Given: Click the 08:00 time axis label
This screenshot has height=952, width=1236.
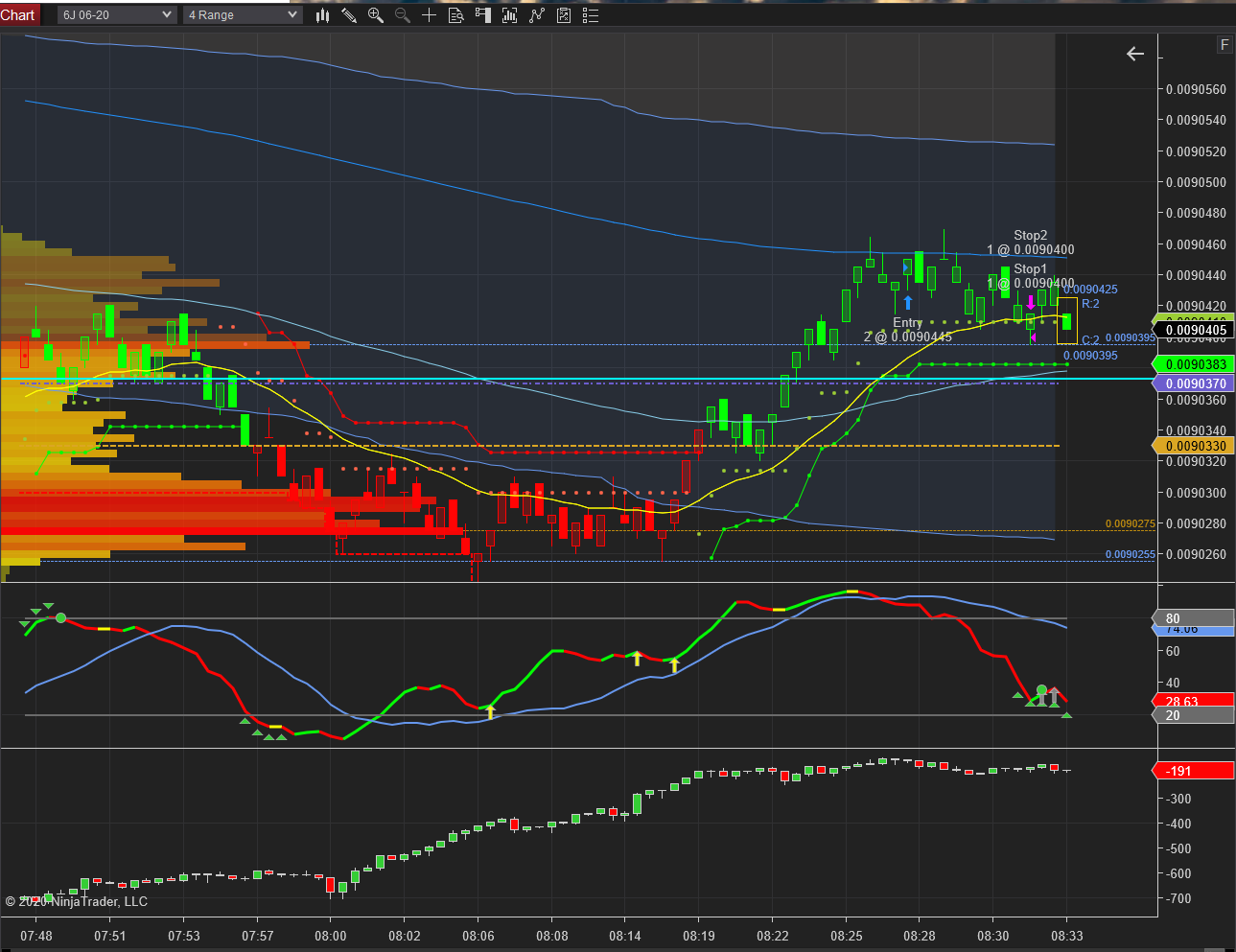Looking at the screenshot, I should [331, 936].
